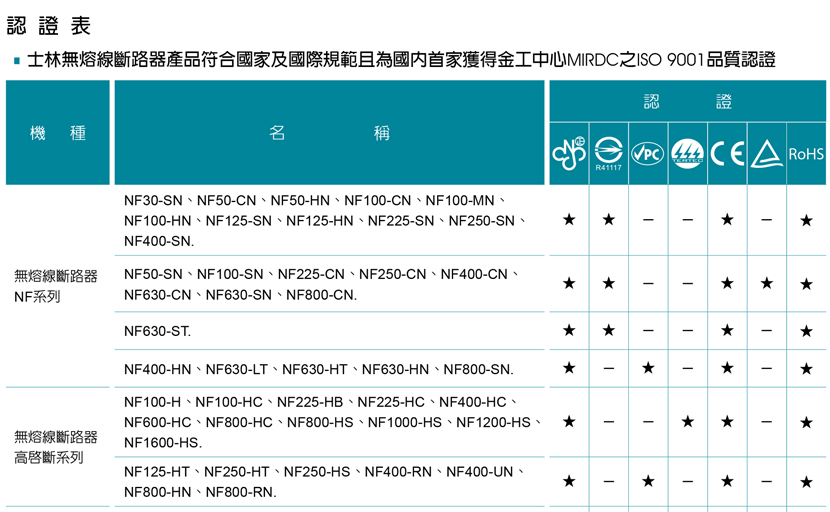The height and width of the screenshot is (512, 830).
Task: Click the R41117 star in the NF630-ST row
Action: [609, 330]
